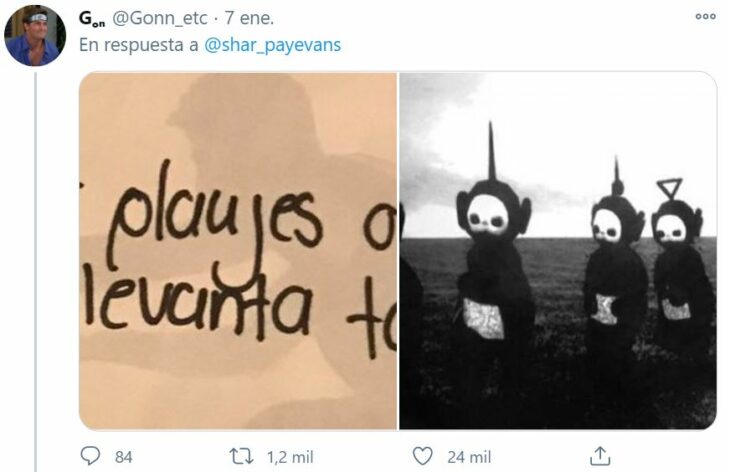Open the @shar_payevans mention link
This screenshot has width=730, height=472.
(x=273, y=45)
